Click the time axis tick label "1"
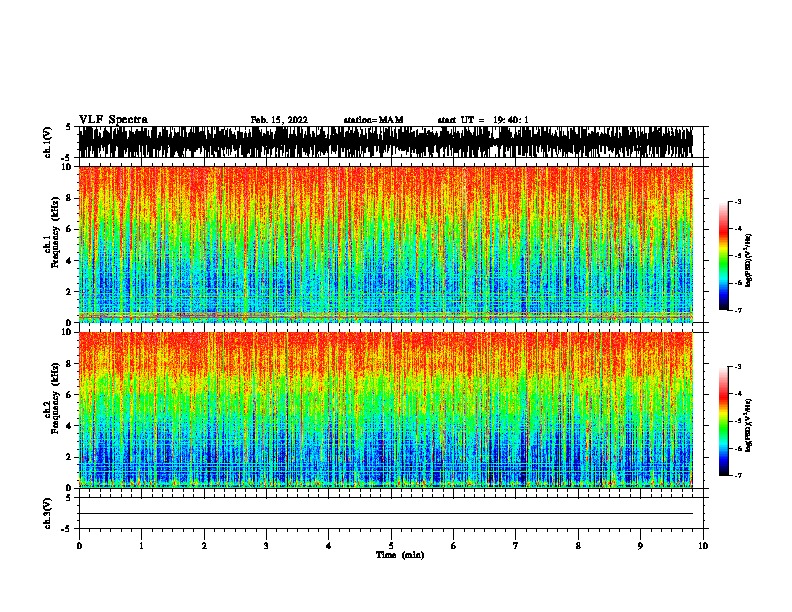 coord(141,546)
